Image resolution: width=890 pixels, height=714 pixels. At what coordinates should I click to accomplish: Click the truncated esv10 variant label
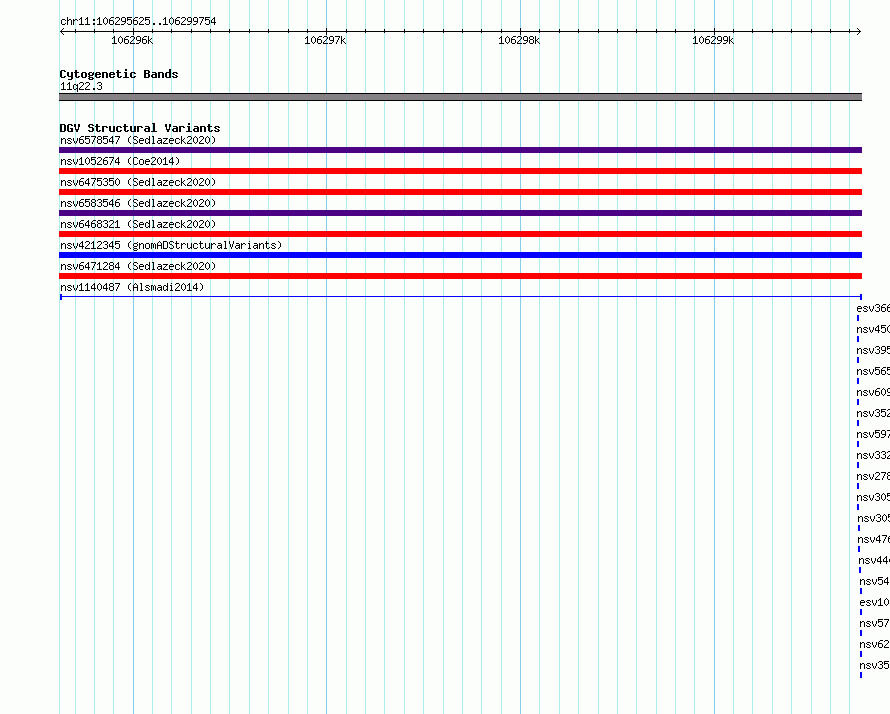[x=875, y=602]
